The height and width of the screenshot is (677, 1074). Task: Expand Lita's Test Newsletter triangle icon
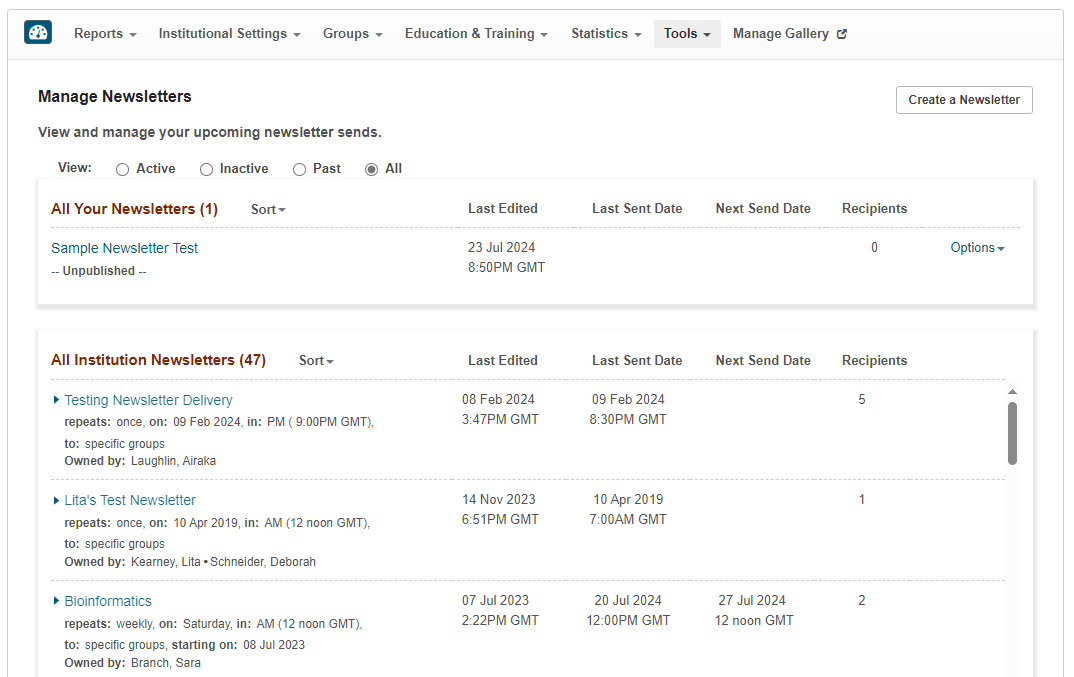tap(57, 500)
